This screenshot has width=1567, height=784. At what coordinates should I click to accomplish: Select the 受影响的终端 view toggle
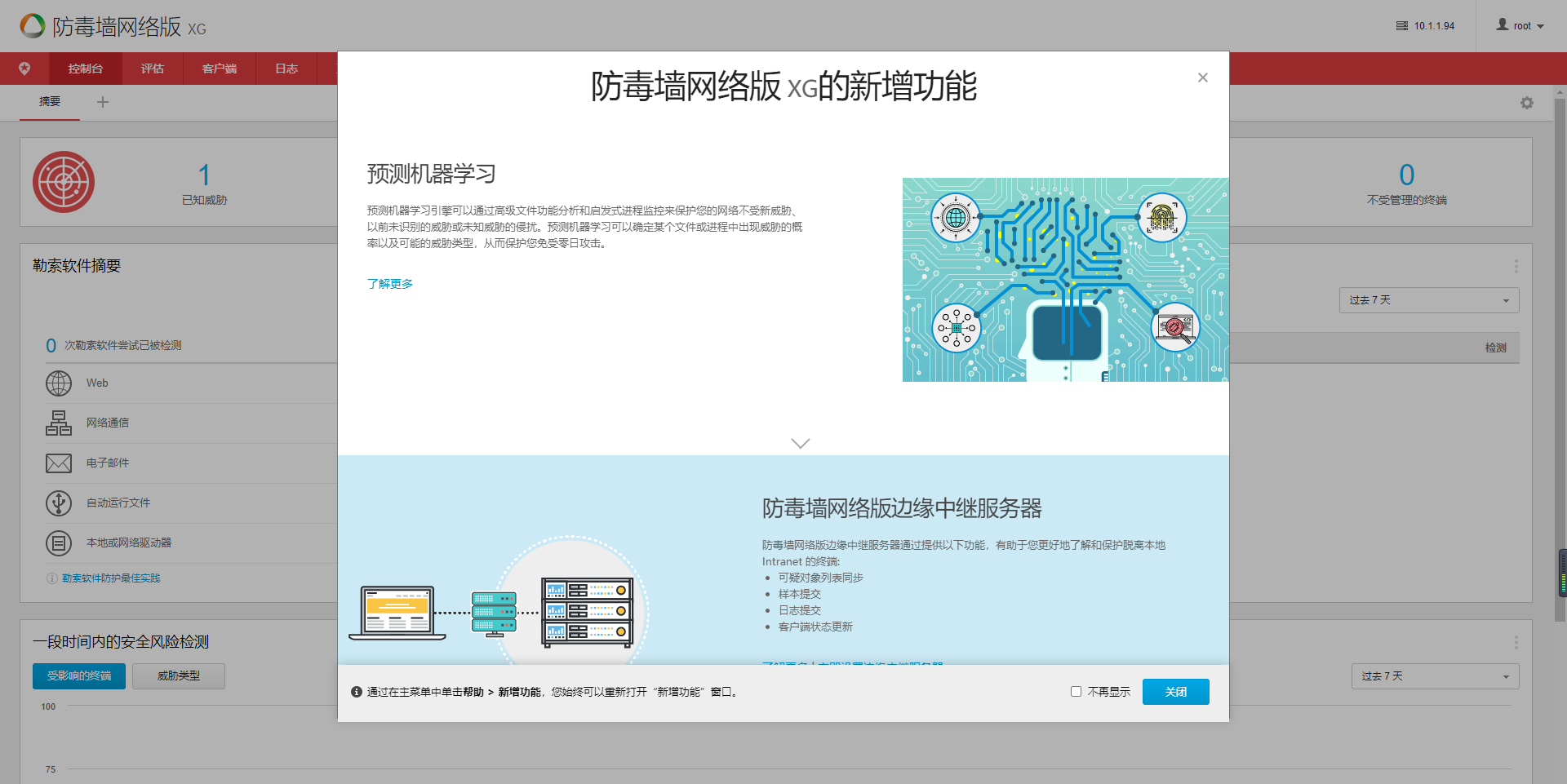[78, 675]
